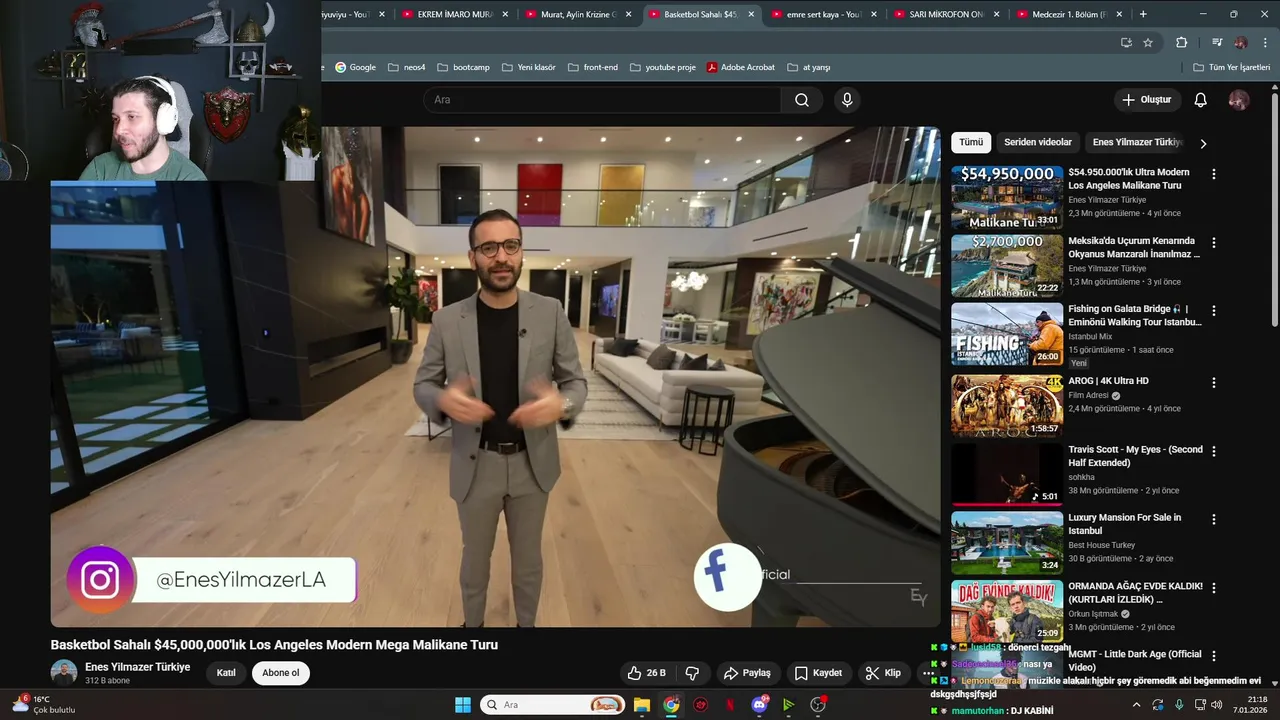Open options for $54.950.000'lık Ultra Modern video
Image resolution: width=1280 pixels, height=720 pixels.
[x=1214, y=174]
